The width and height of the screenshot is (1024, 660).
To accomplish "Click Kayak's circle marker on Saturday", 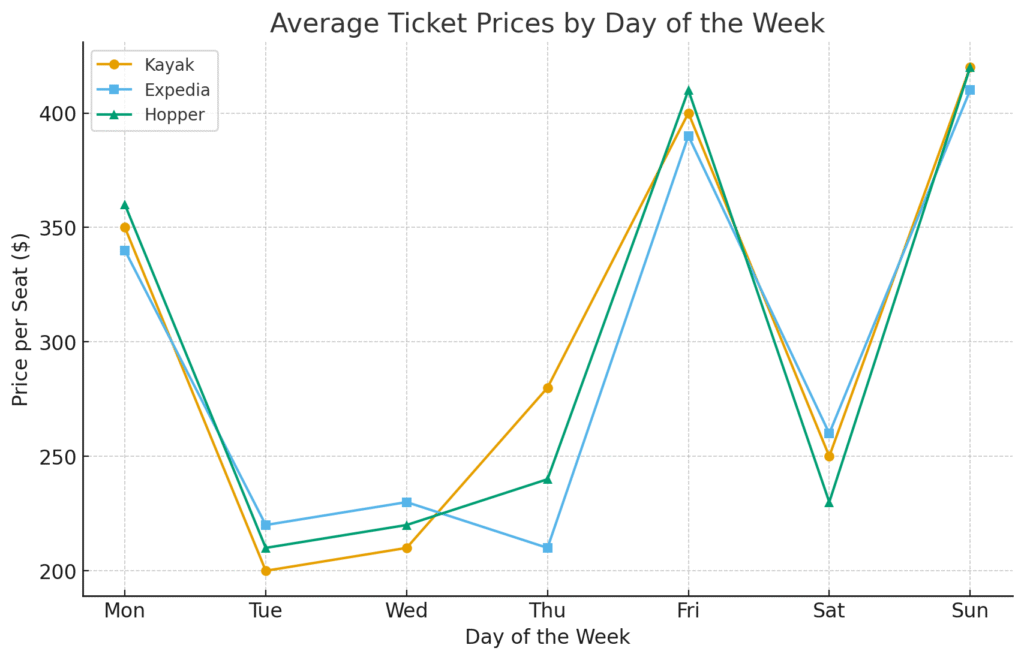I will pos(829,456).
